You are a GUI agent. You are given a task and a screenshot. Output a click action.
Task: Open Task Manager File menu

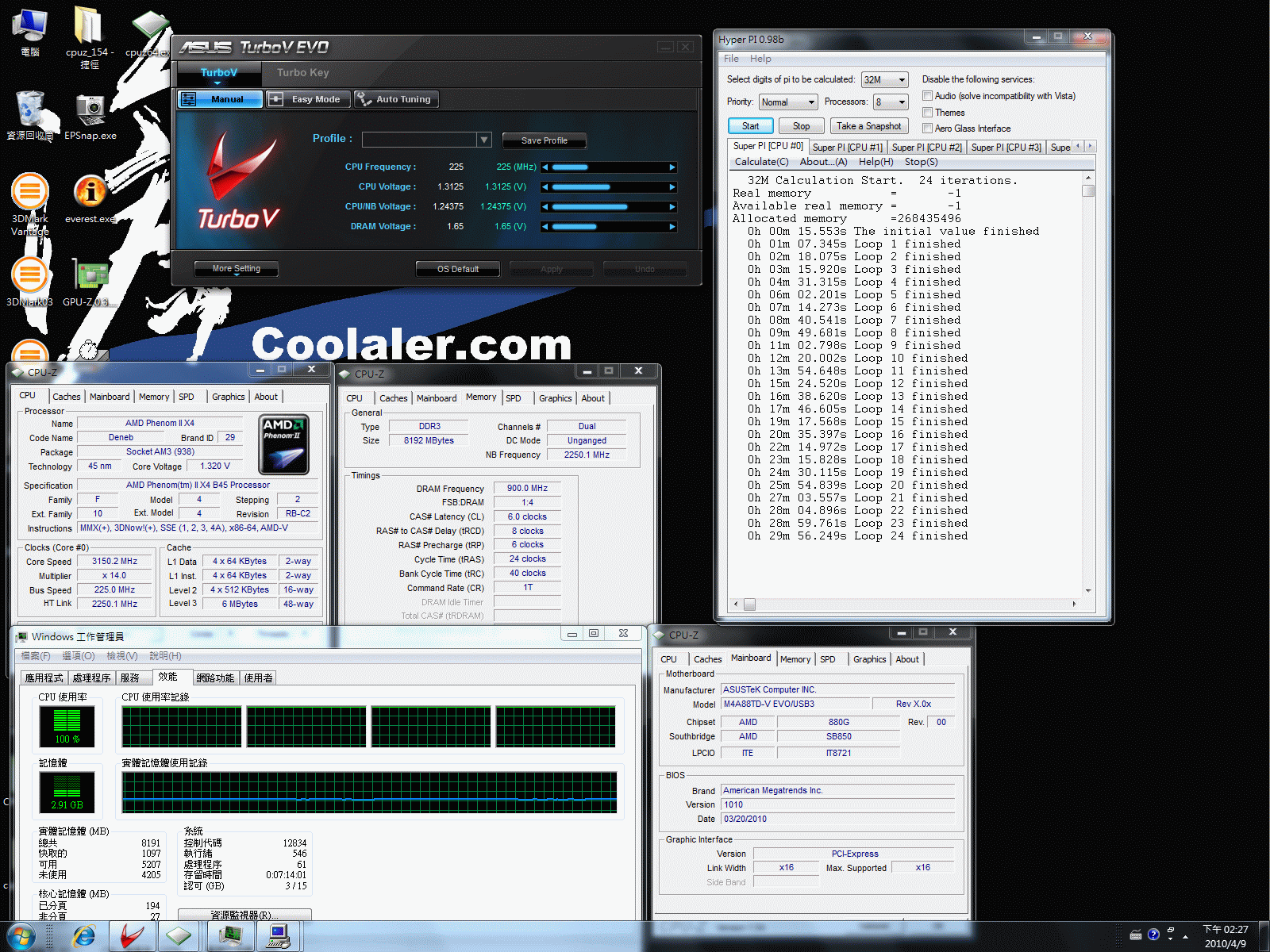coord(36,656)
